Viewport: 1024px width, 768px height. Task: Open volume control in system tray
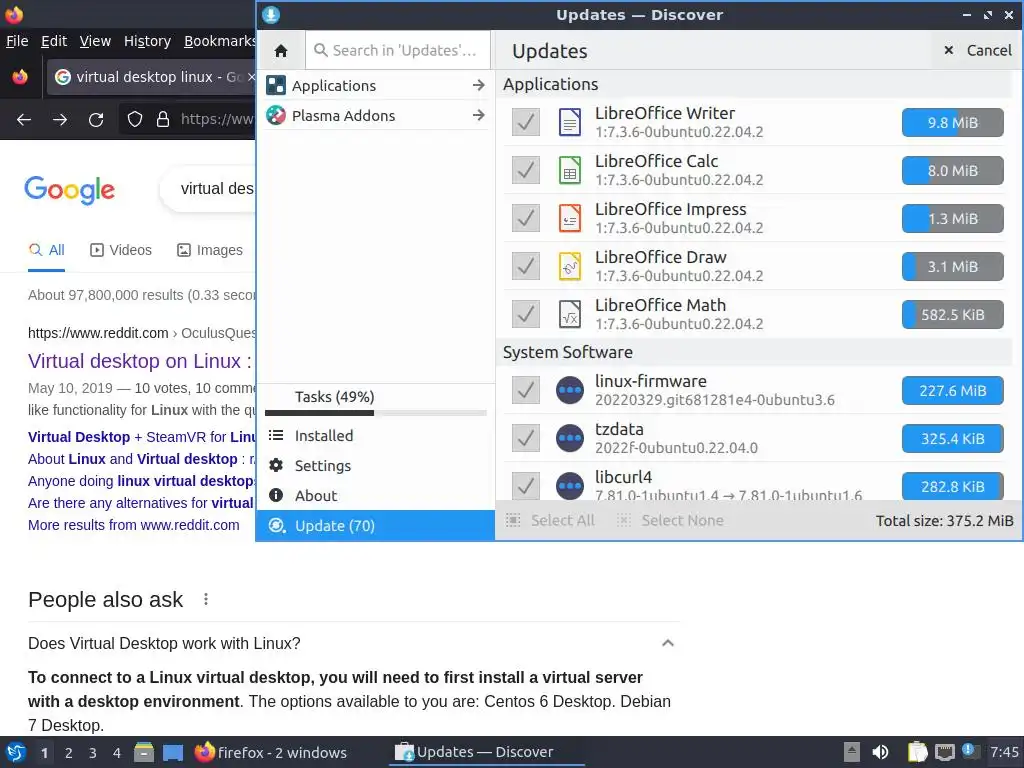(x=880, y=752)
